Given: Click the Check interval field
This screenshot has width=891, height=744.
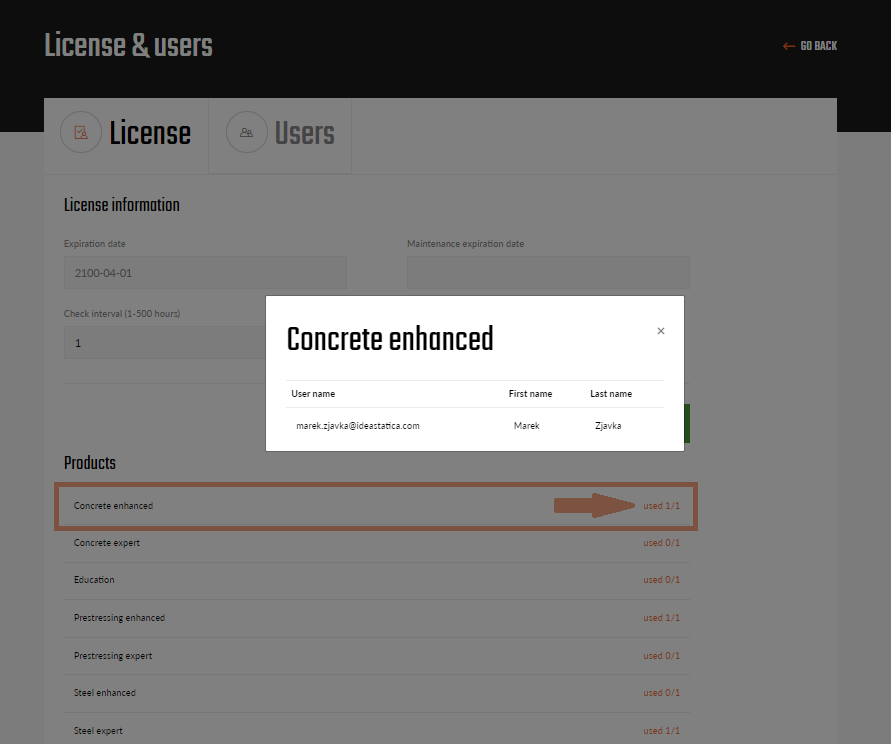Looking at the screenshot, I should click(x=160, y=342).
